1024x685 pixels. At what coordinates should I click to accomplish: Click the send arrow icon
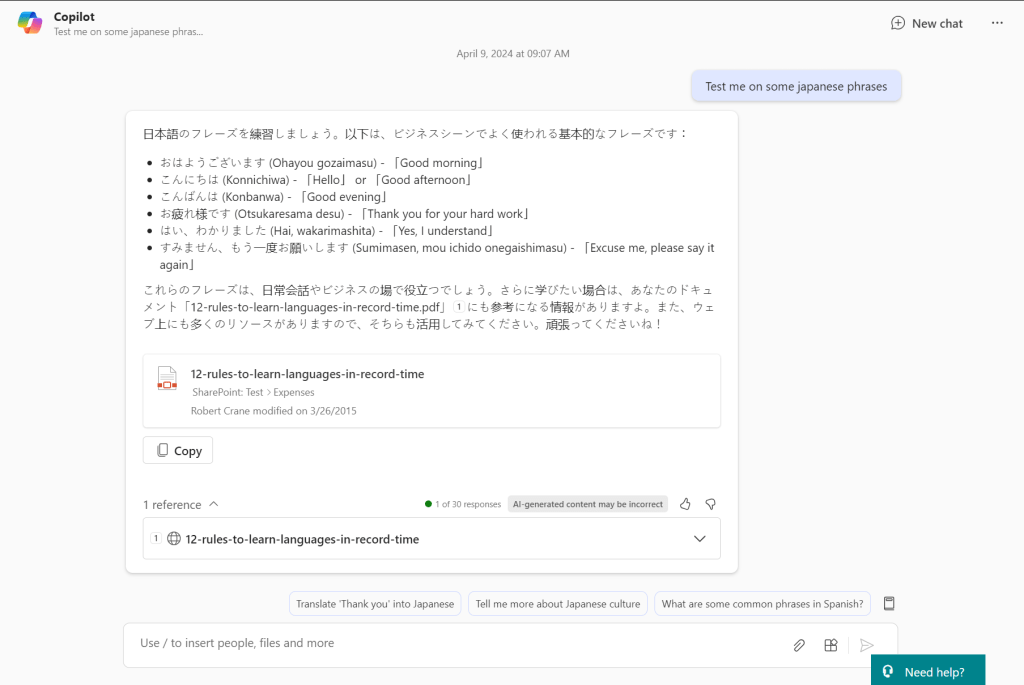[867, 645]
